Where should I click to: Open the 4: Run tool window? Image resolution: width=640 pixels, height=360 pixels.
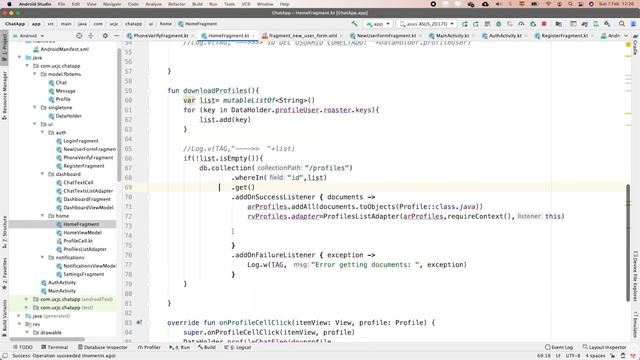pyautogui.click(x=180, y=347)
